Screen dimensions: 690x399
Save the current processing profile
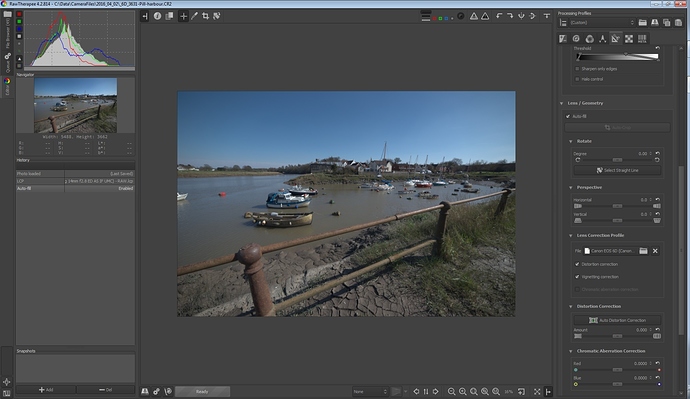pos(655,22)
